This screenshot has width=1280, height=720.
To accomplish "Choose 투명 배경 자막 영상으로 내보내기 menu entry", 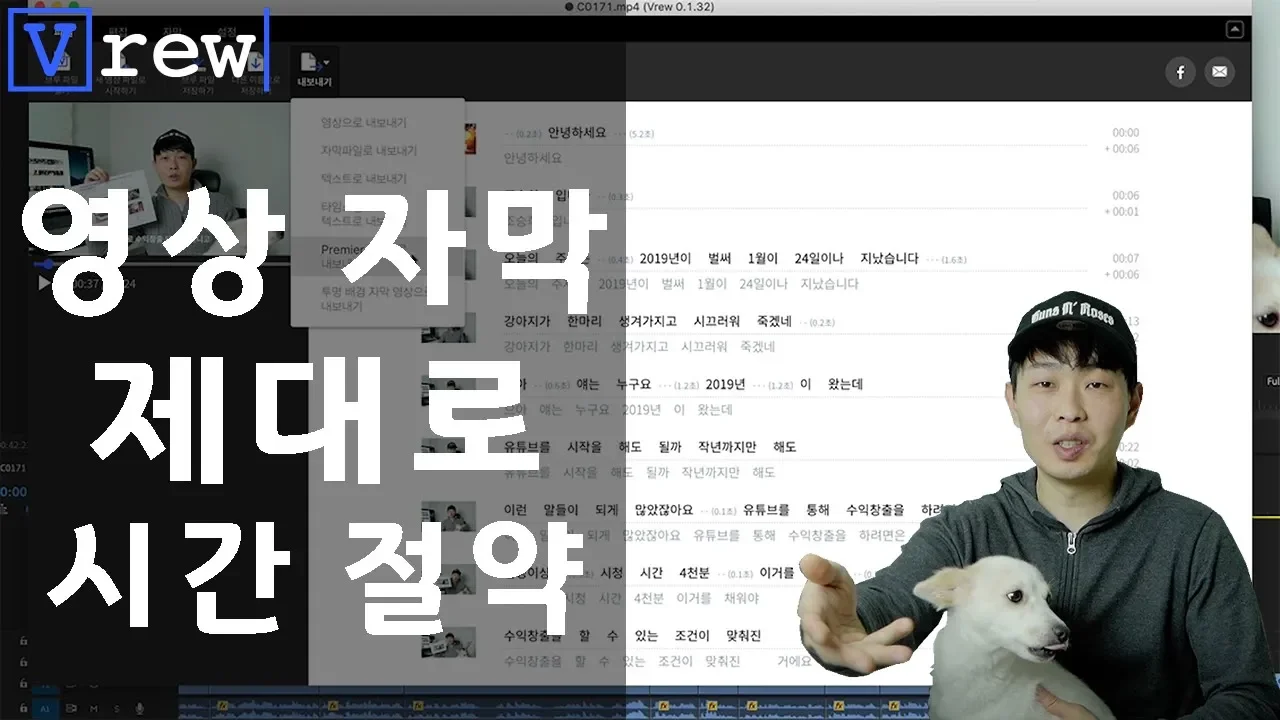I will (x=375, y=299).
